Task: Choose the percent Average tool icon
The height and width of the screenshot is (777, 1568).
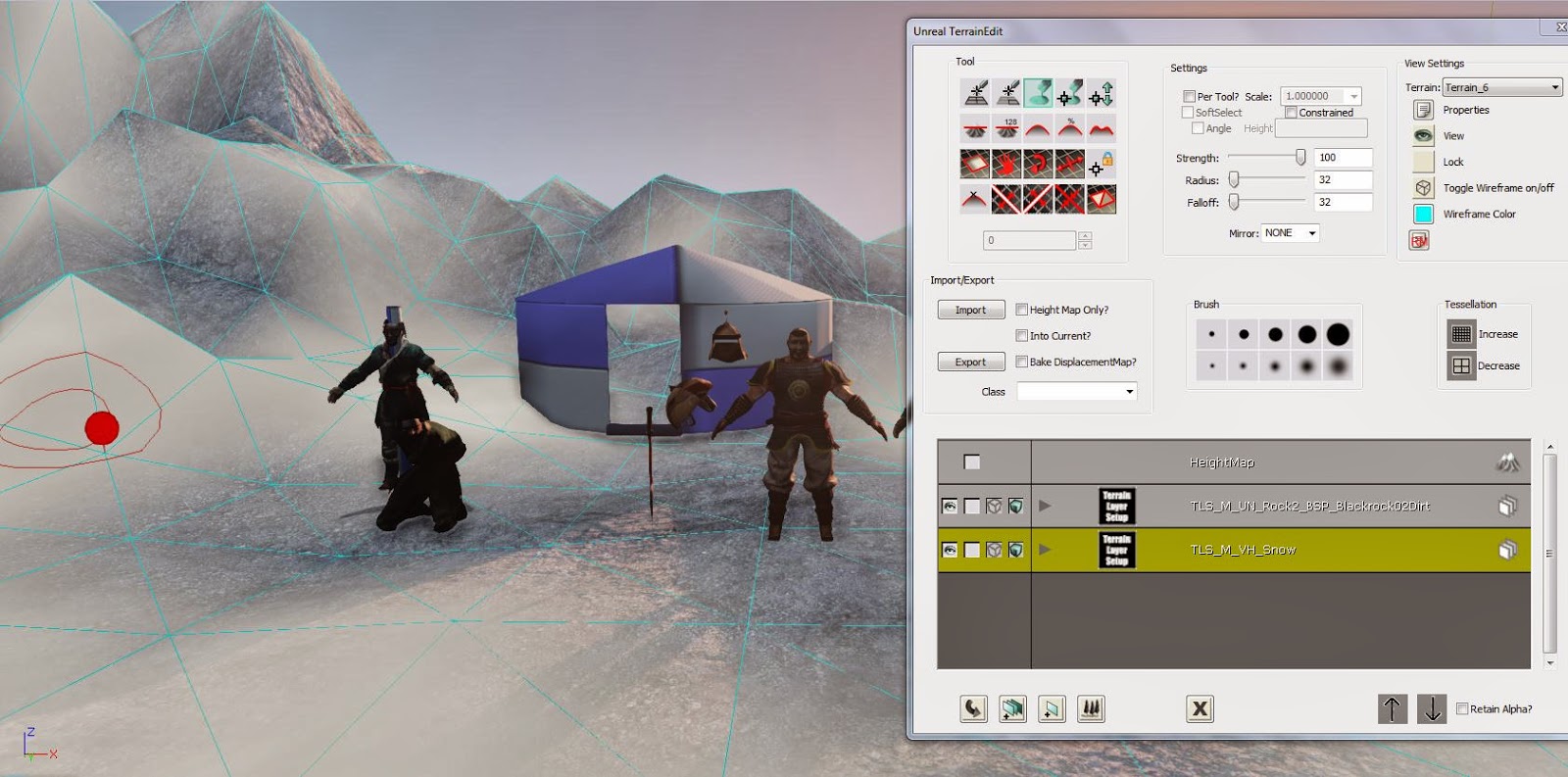Action: [x=1069, y=128]
